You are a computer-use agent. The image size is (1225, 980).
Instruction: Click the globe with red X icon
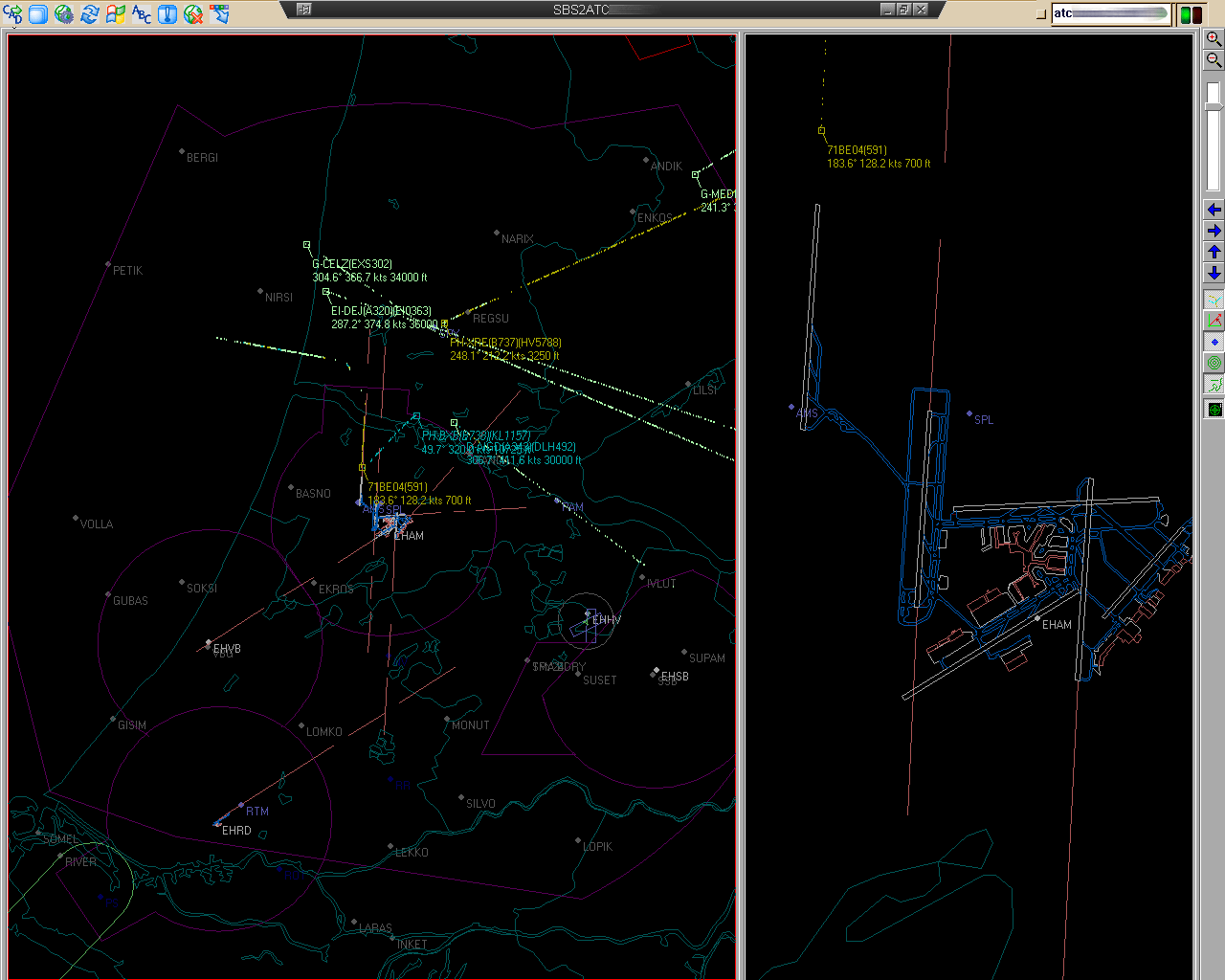pyautogui.click(x=193, y=14)
